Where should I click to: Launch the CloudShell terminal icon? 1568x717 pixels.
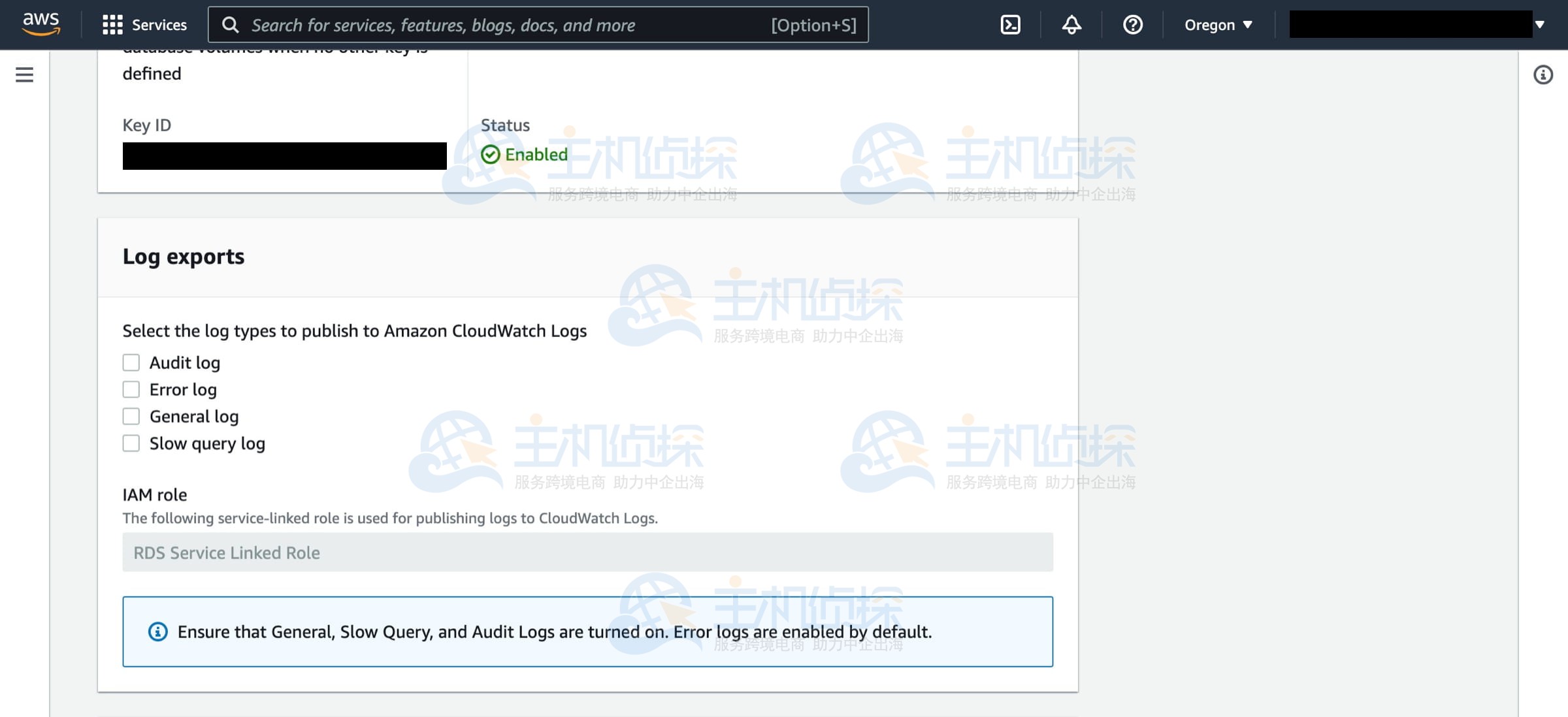click(1010, 25)
